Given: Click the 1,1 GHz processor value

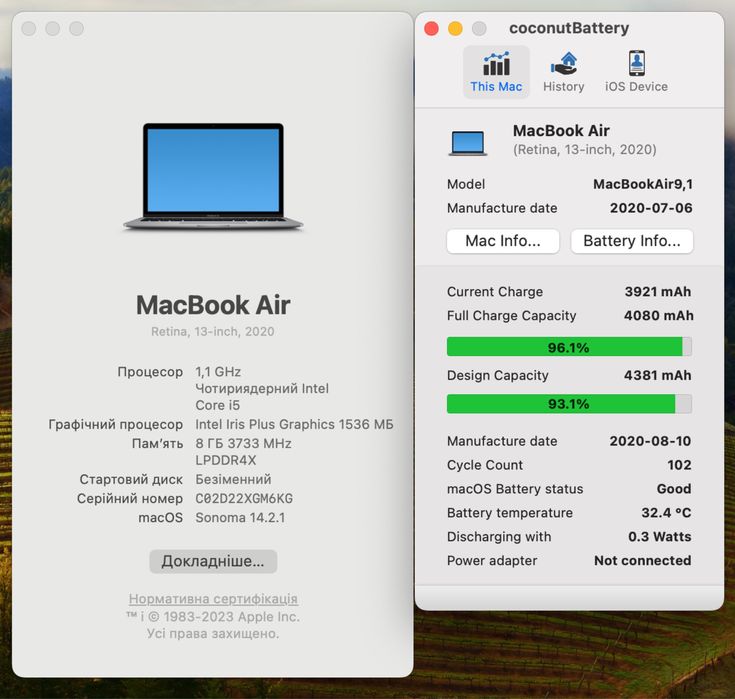Looking at the screenshot, I should (218, 372).
